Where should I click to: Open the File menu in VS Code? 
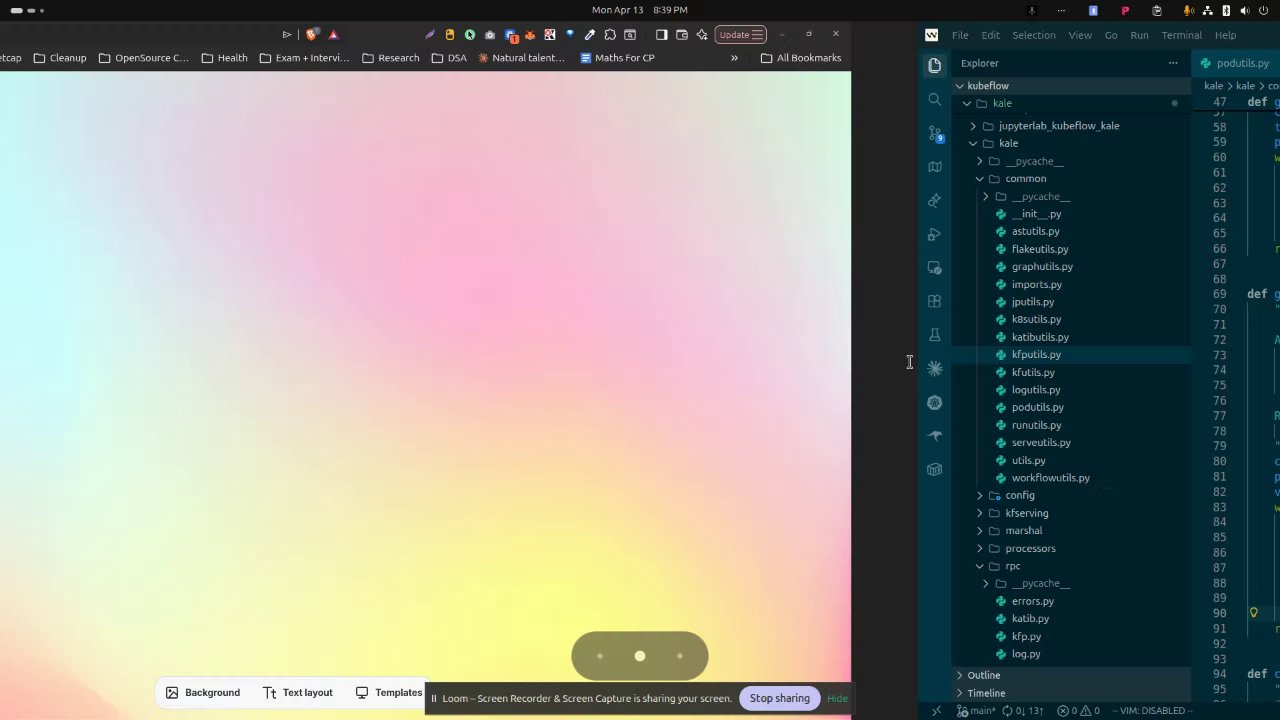pos(960,35)
